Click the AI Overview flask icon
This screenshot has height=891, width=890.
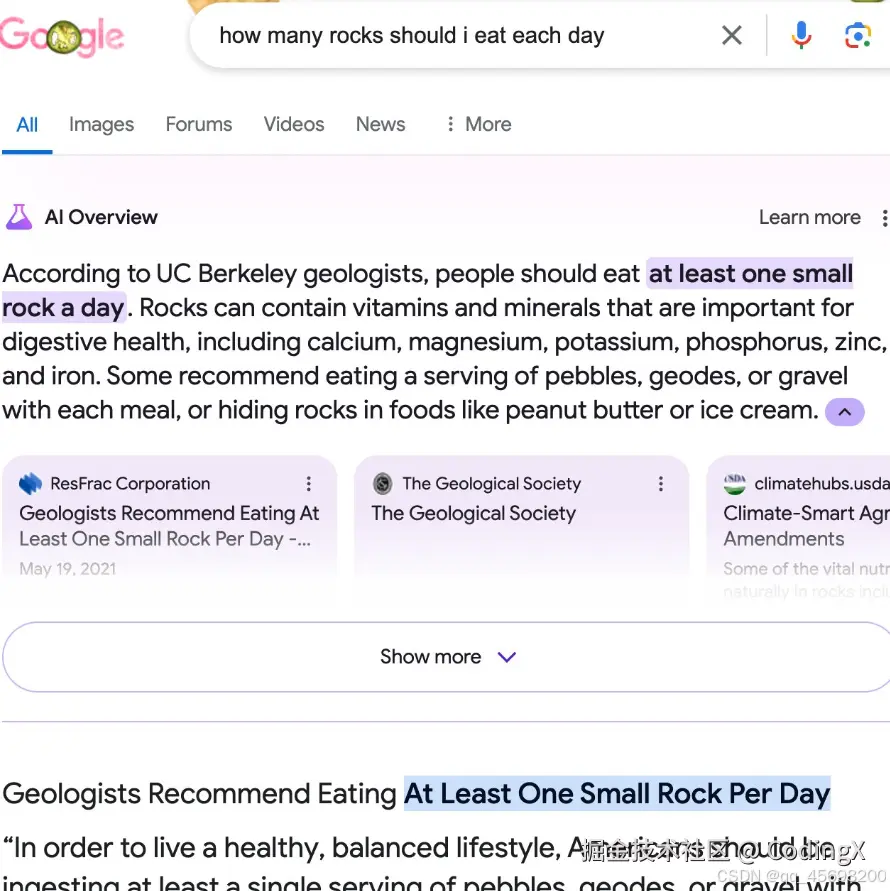(x=19, y=217)
